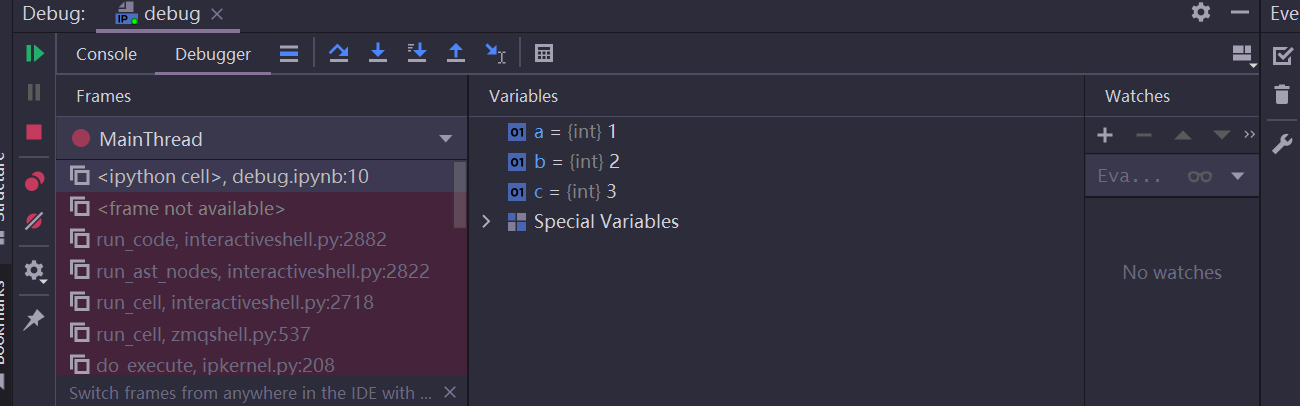Click the Step Into icon
This screenshot has width=1300, height=406.
pos(378,54)
